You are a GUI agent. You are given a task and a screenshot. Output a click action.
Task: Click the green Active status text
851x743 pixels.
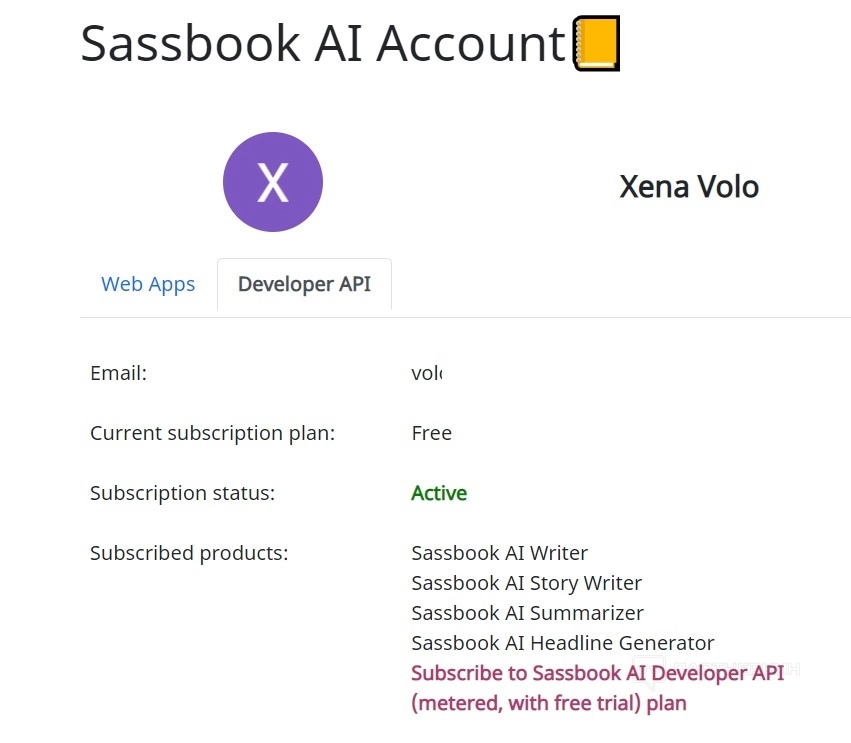[439, 493]
